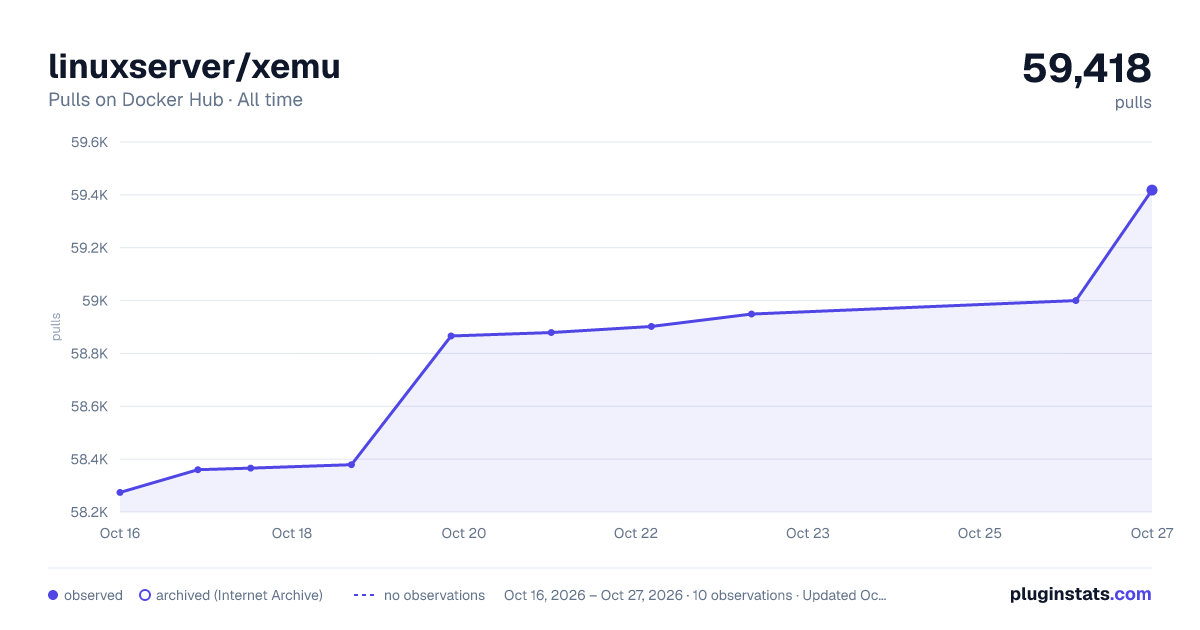This screenshot has height=630, width=1200.
Task: Click the 'archived (Internet Archive)' legend label
Action: click(239, 595)
